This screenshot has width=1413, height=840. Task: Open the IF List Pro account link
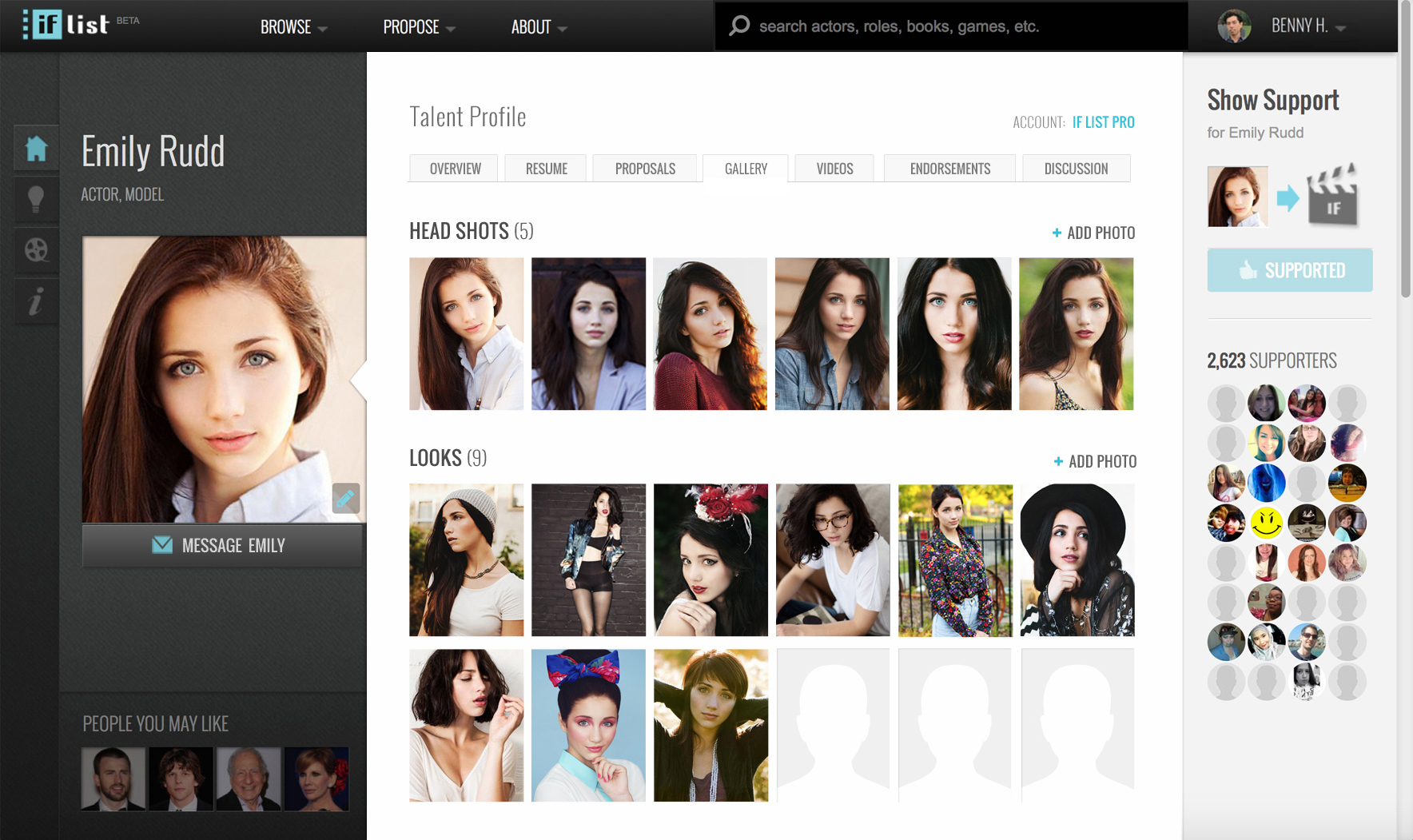pos(1103,122)
